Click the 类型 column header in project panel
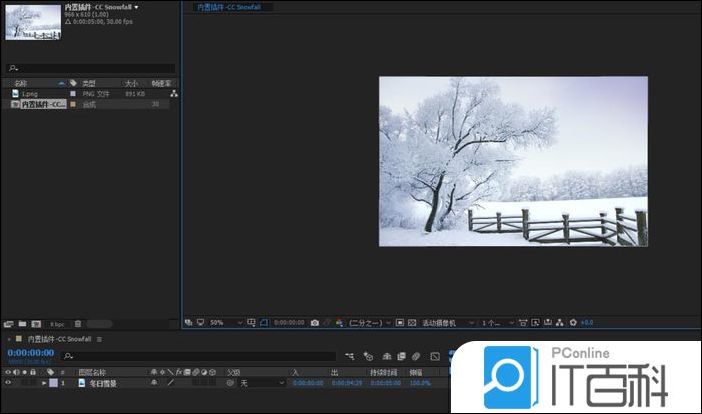This screenshot has height=414, width=702. (89, 83)
